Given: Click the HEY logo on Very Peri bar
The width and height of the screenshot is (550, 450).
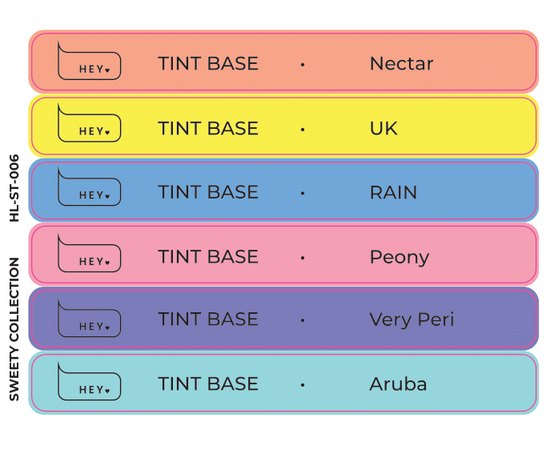Looking at the screenshot, I should pos(89,318).
